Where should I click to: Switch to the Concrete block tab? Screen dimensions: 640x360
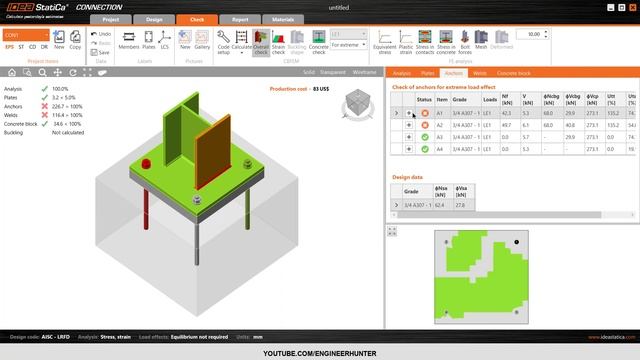click(x=513, y=73)
